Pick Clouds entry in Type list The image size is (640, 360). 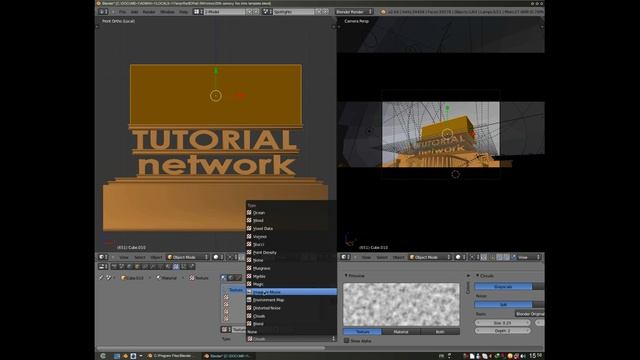pyautogui.click(x=291, y=316)
